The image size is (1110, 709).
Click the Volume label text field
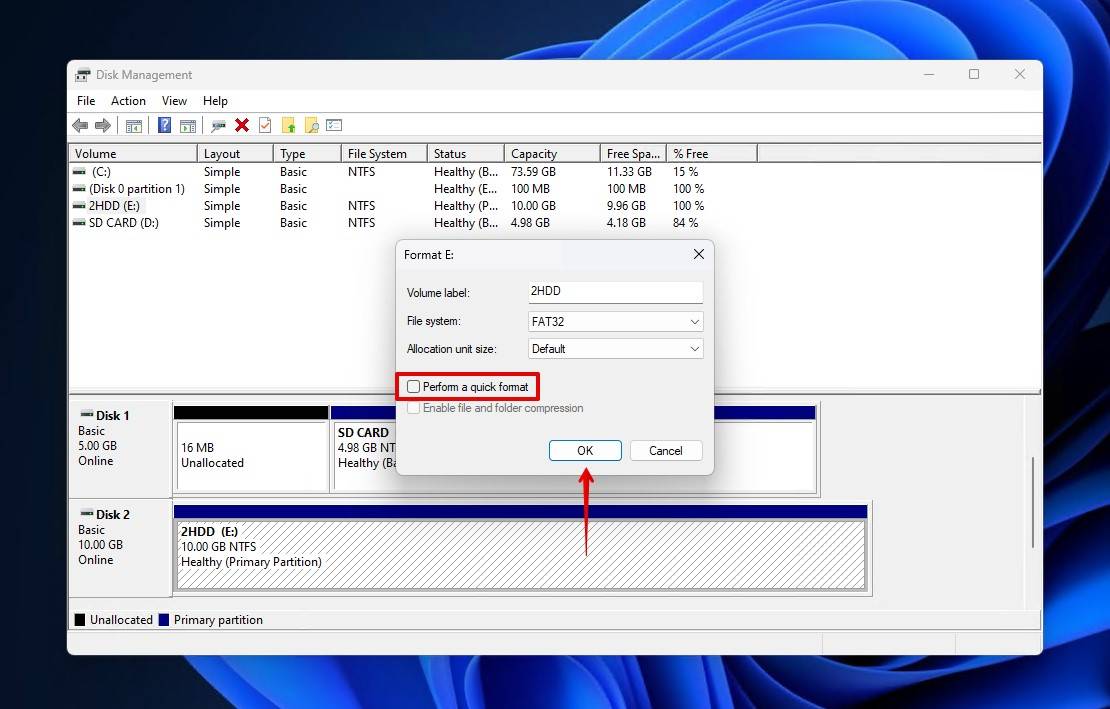pos(615,293)
